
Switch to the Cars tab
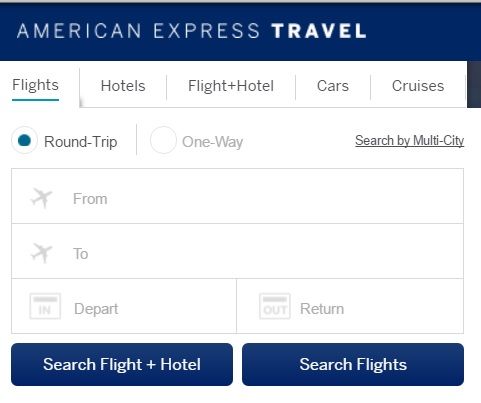tap(333, 86)
